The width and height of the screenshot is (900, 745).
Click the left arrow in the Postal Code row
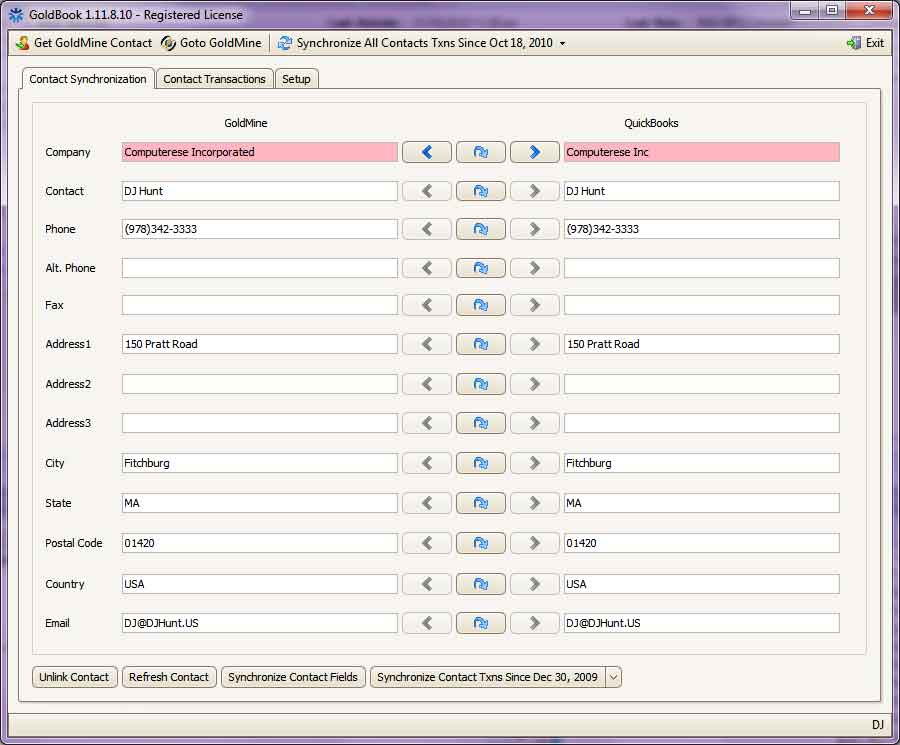[426, 543]
